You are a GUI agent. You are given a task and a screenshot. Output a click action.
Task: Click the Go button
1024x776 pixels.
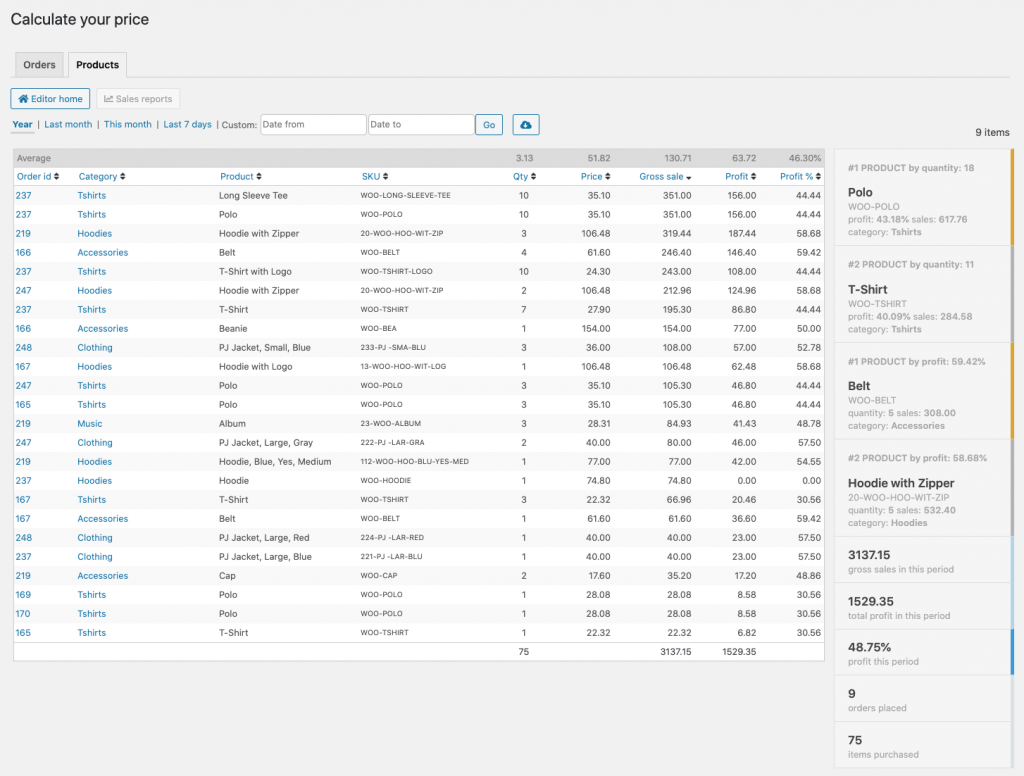(489, 125)
